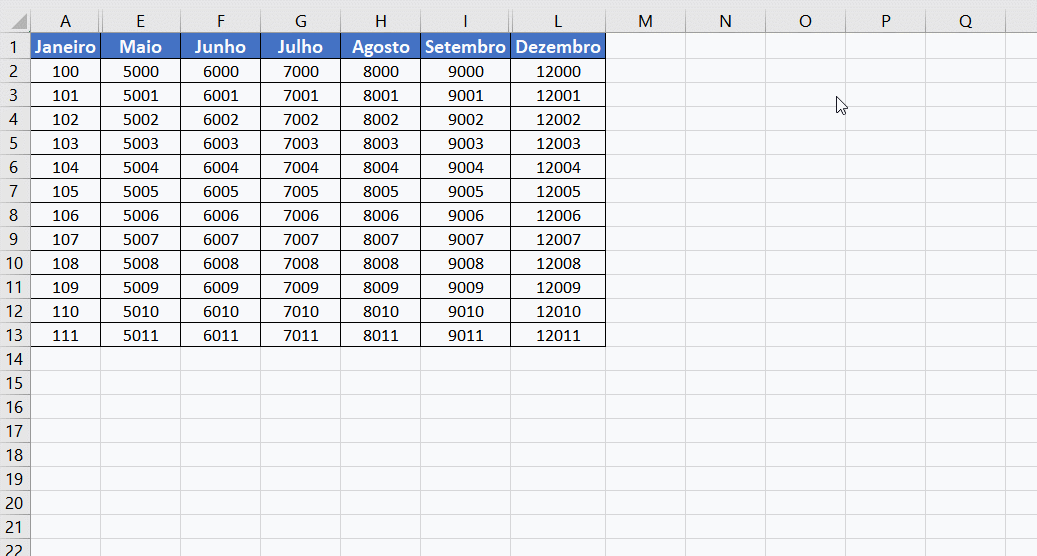Viewport: 1037px width, 556px height.
Task: Select cell containing 5000
Action: pyautogui.click(x=140, y=71)
